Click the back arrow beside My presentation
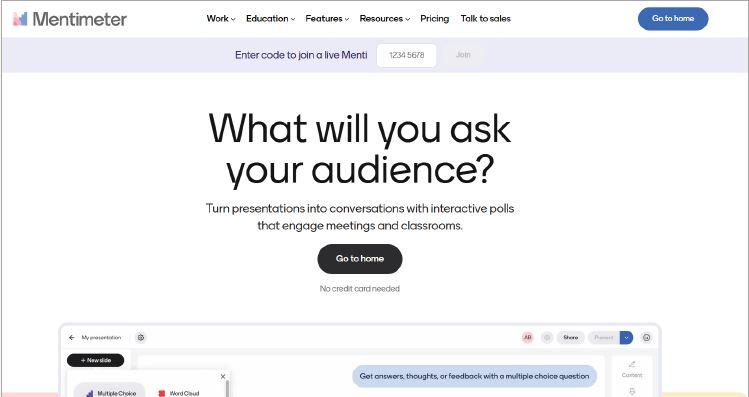Viewport: 749px width, 397px height. [72, 337]
